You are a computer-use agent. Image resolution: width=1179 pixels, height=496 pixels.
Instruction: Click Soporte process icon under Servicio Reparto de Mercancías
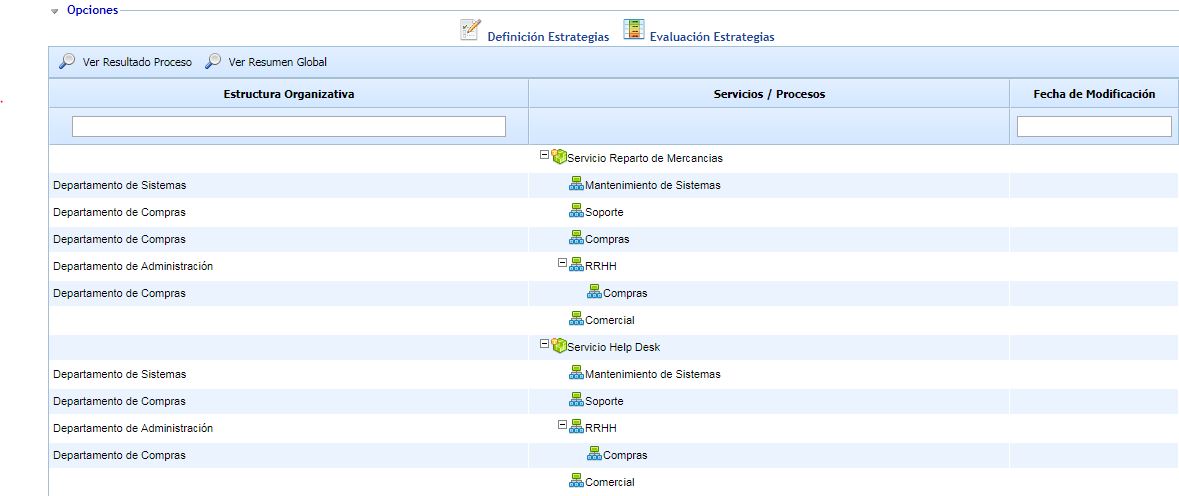(576, 211)
